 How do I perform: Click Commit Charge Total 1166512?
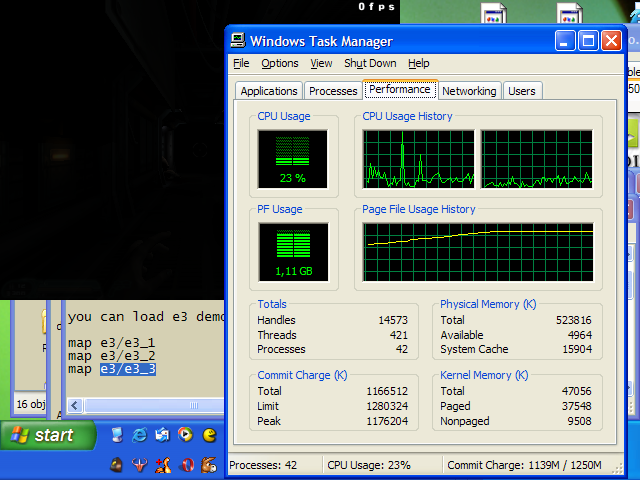pos(387,391)
